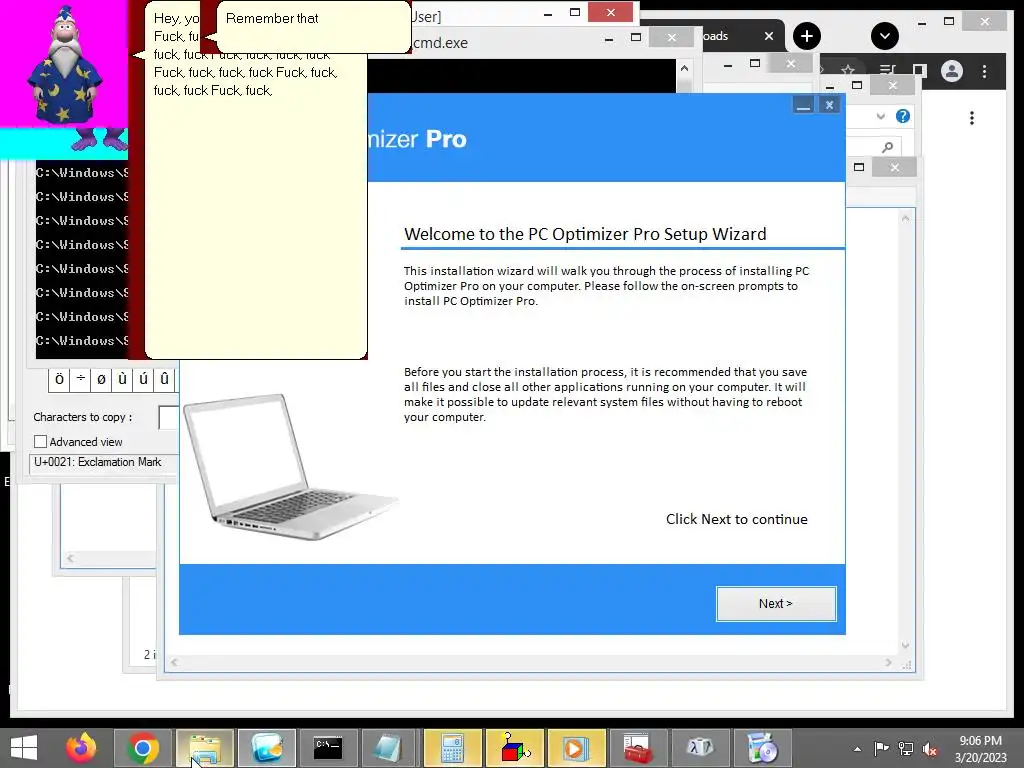The width and height of the screenshot is (1024, 768).
Task: Open Downloads page more actions menu
Action: (972, 118)
